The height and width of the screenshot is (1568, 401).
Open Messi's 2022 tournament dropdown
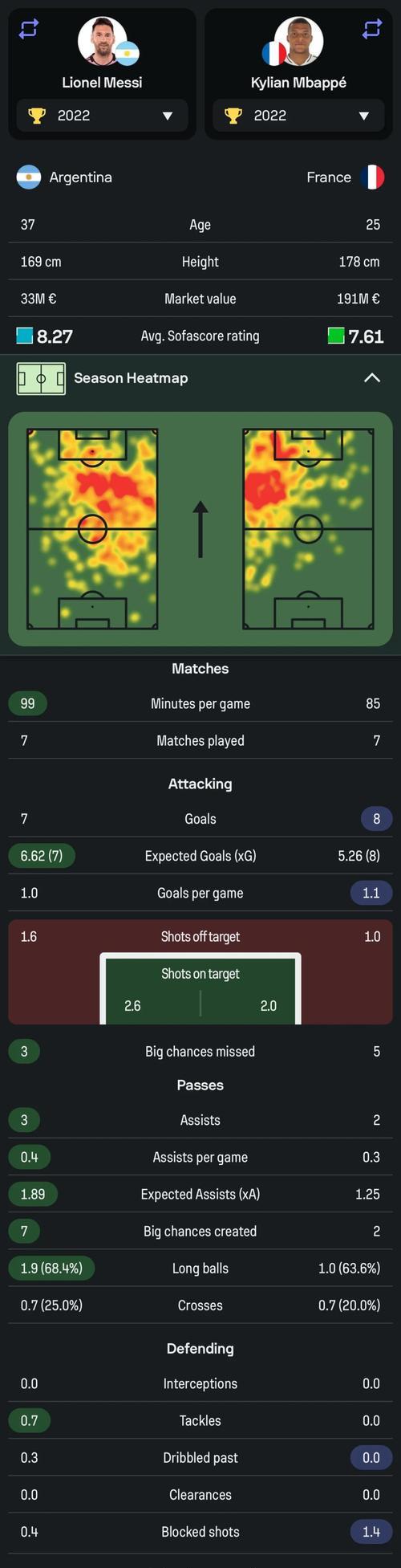(103, 116)
